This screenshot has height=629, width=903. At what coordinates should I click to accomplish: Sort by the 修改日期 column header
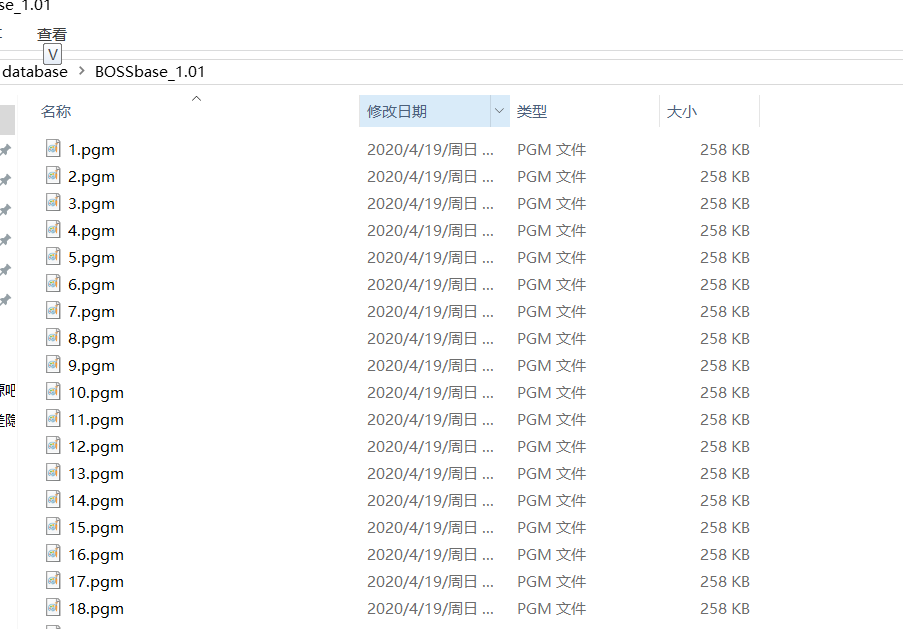(x=397, y=111)
